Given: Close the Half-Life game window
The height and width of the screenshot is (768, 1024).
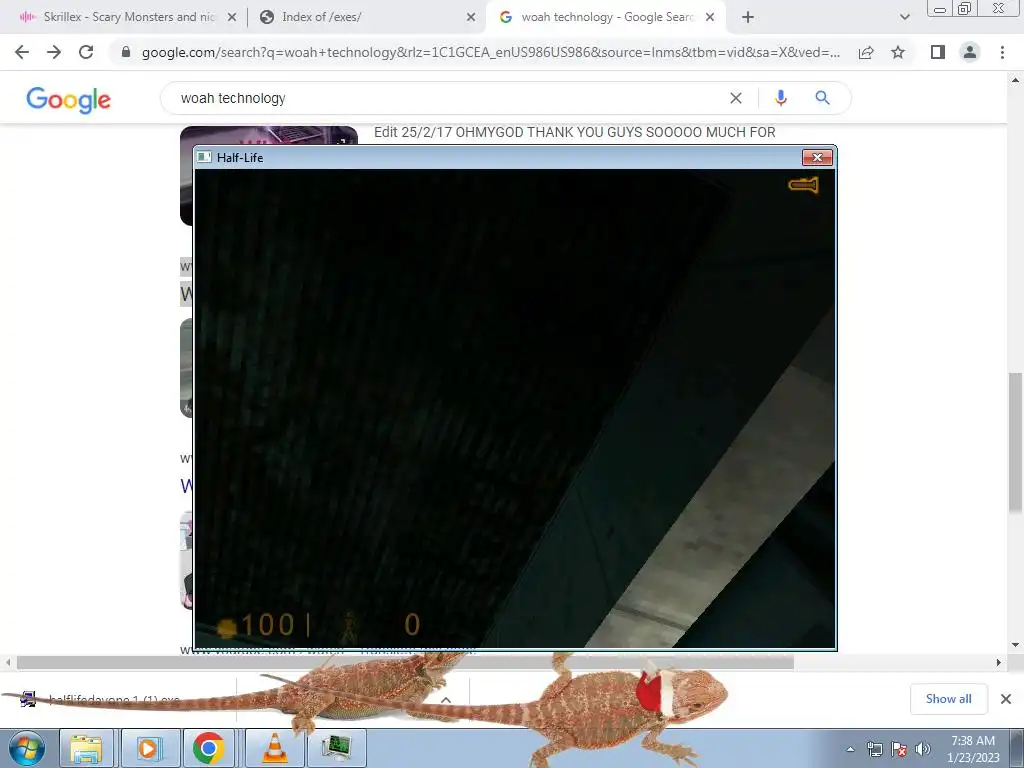Looking at the screenshot, I should [x=817, y=157].
